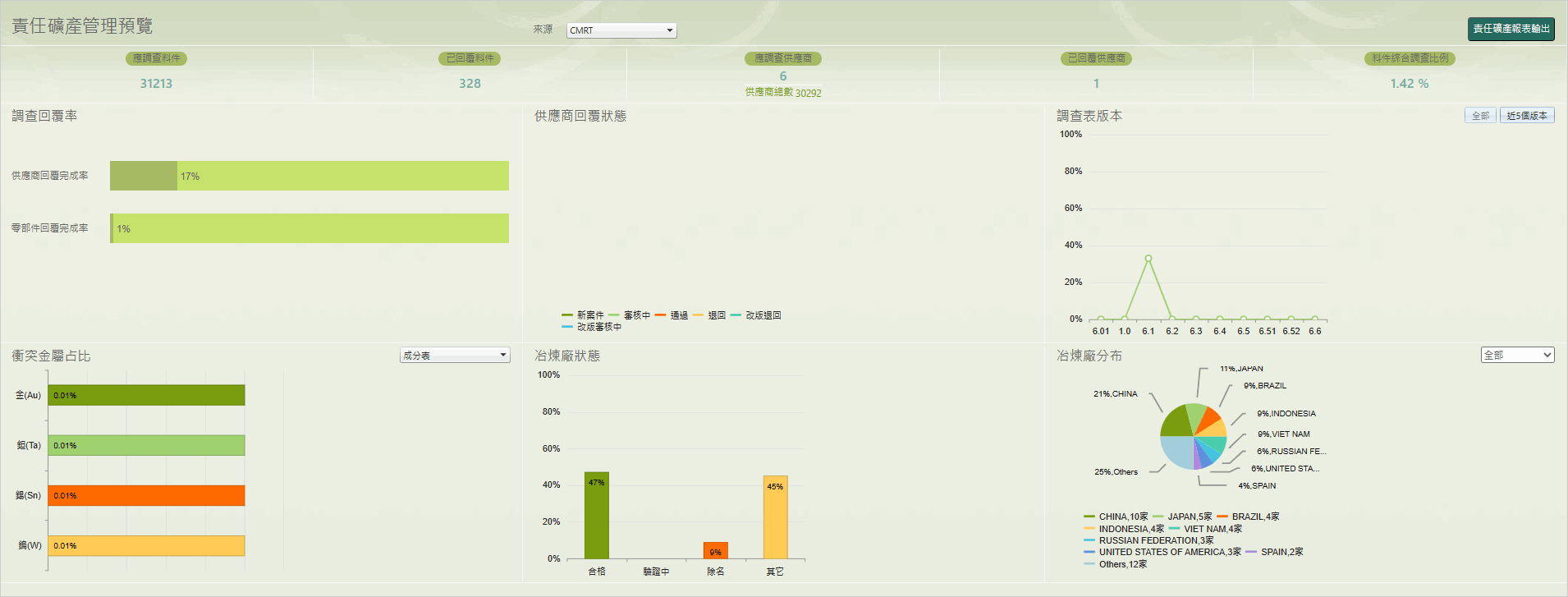Toggle the 審核中 legend series
Screen dimensions: 1568x597
[x=630, y=315]
